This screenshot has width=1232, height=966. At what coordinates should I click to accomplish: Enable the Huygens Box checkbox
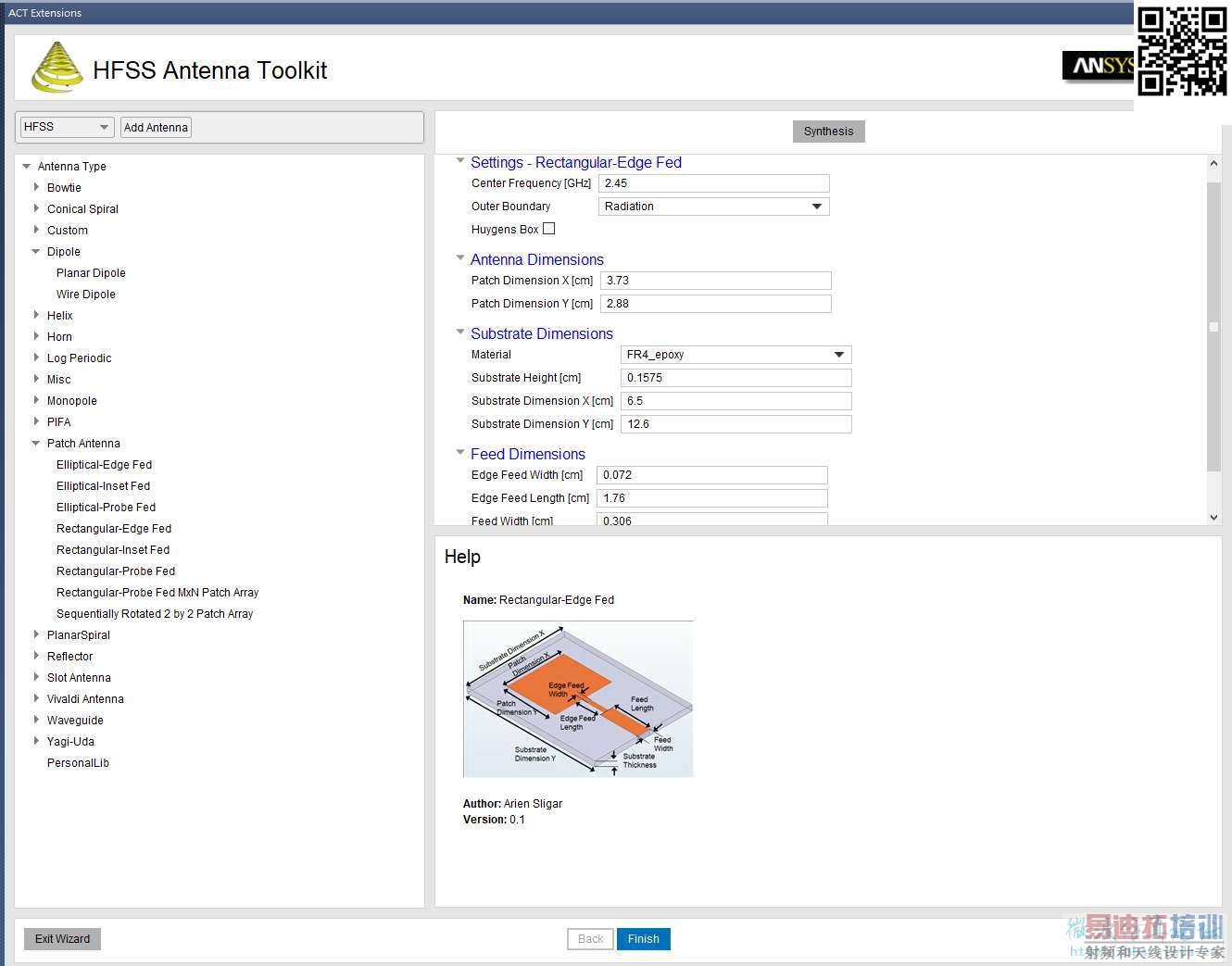tap(549, 229)
